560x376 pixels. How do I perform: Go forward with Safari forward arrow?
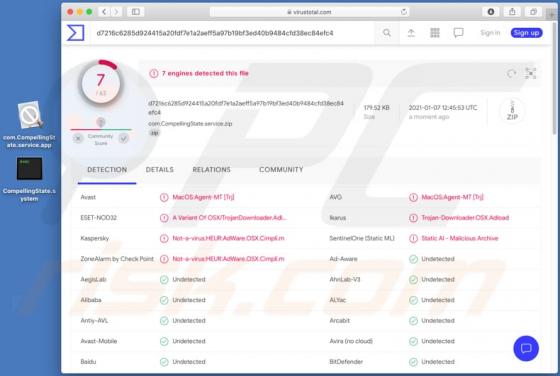(116, 12)
